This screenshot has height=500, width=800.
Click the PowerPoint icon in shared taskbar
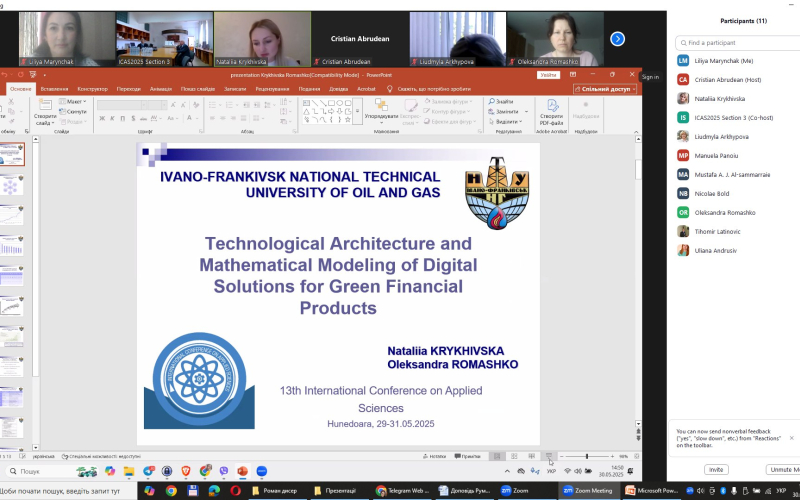pyautogui.click(x=242, y=471)
